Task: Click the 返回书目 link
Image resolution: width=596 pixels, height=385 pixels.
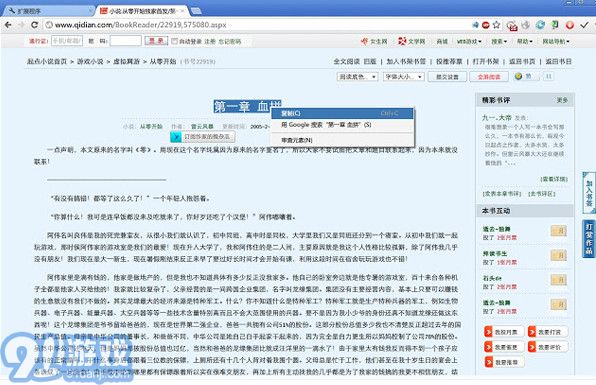Action: pos(558,61)
